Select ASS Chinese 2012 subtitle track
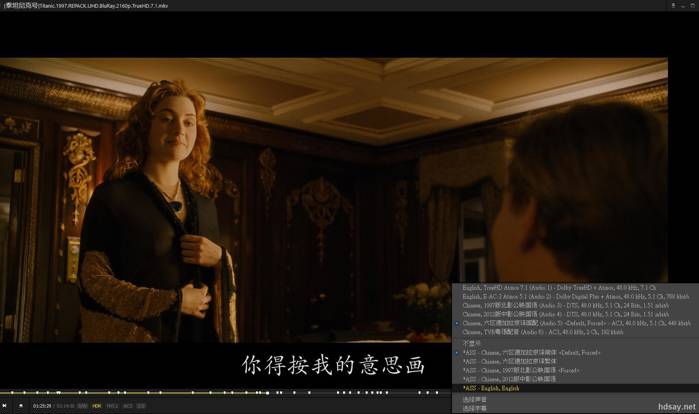This screenshot has height=414, width=699. 575,379
